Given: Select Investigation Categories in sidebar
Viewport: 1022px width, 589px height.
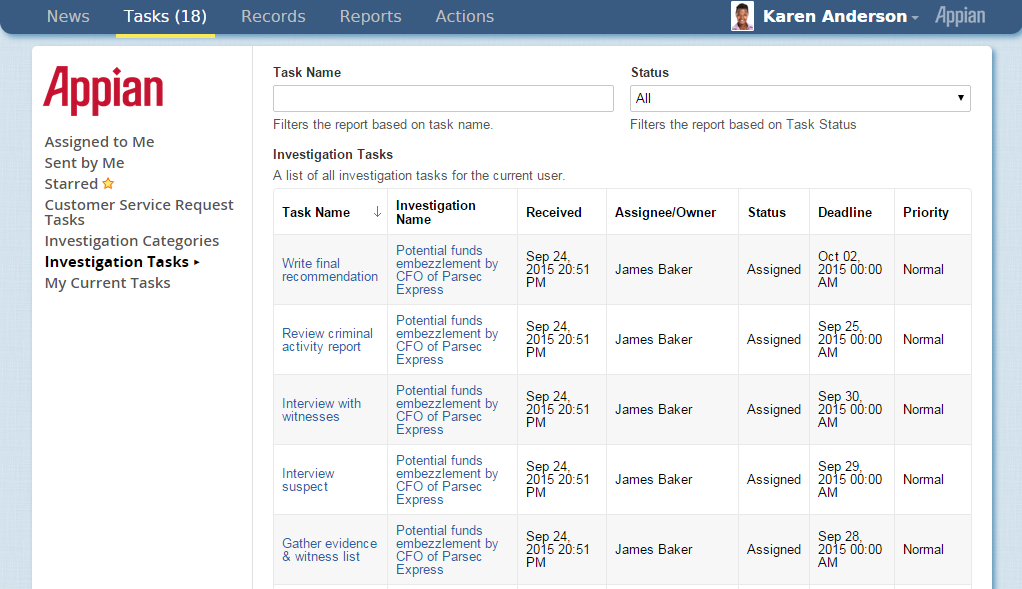Looking at the screenshot, I should (x=131, y=241).
